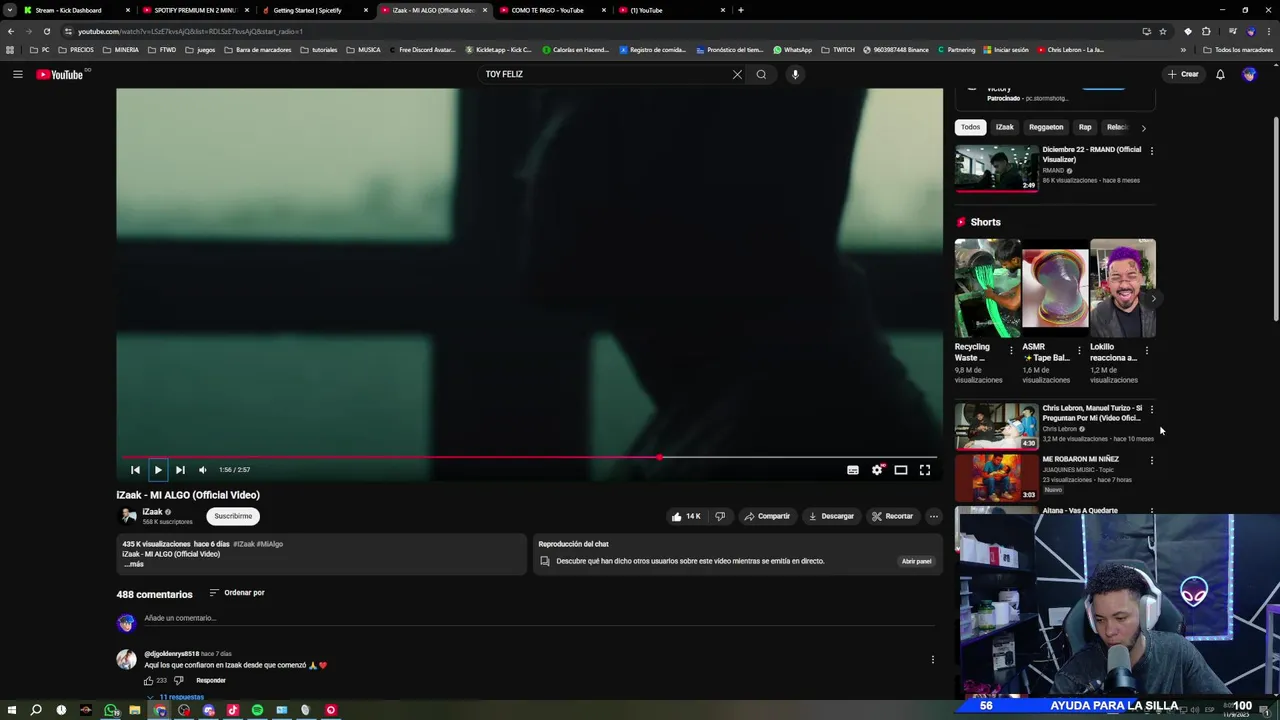Toggle subtitles on the player
The image size is (1280, 720).
click(x=853, y=470)
